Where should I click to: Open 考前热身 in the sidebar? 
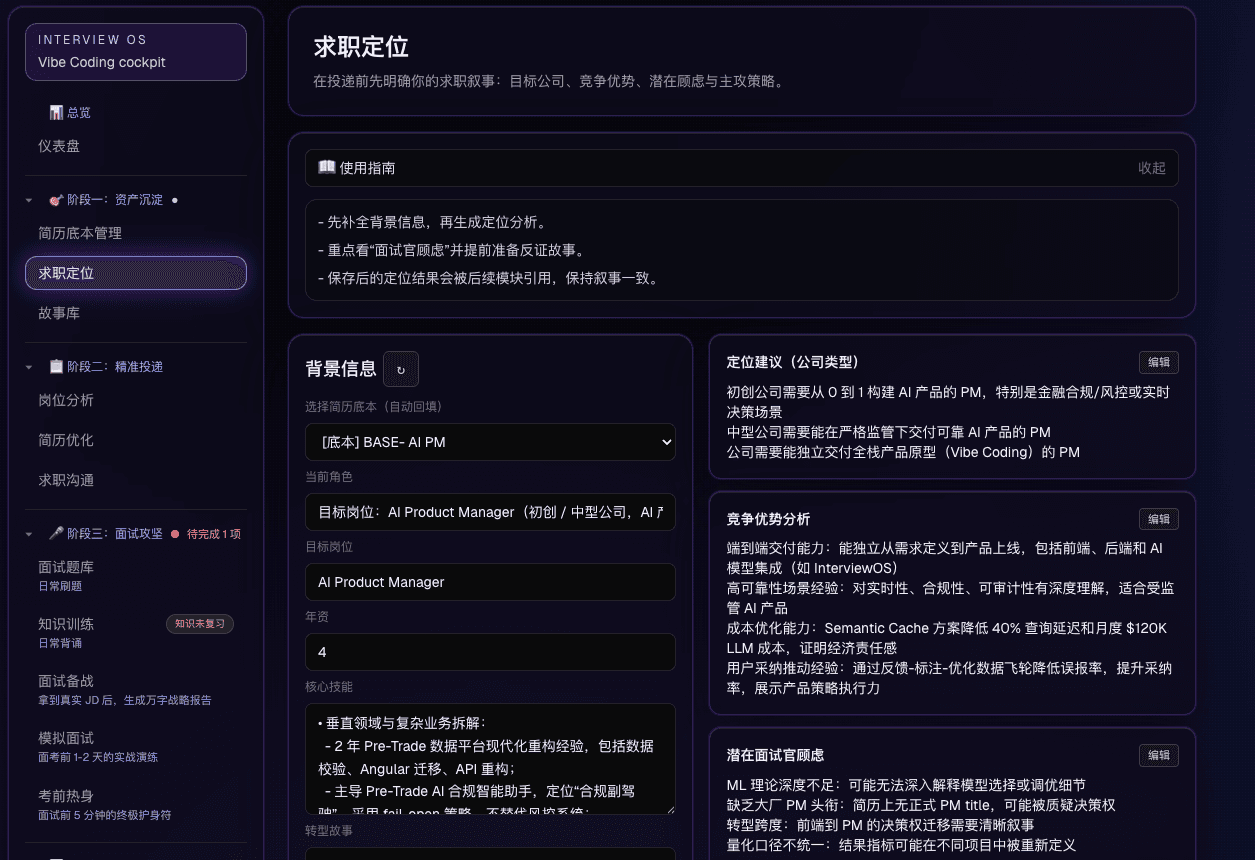tap(136, 804)
